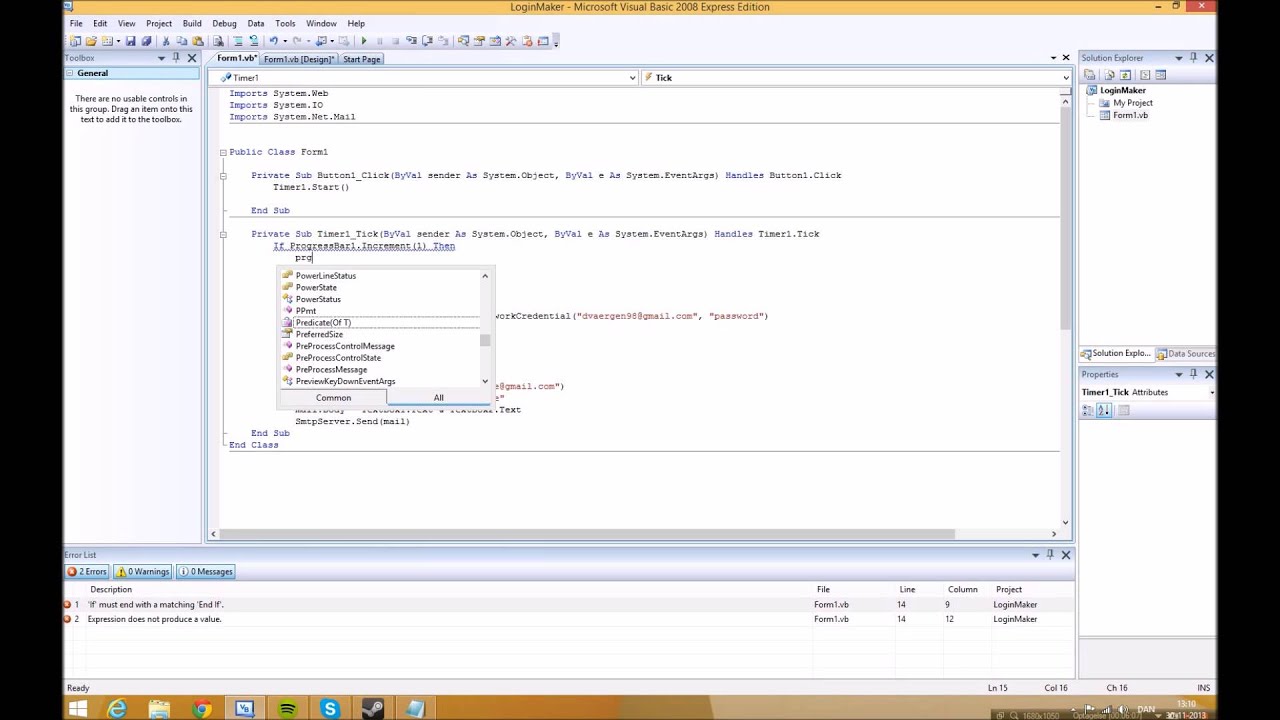Undo the last edit
The image size is (1280, 720).
(273, 41)
